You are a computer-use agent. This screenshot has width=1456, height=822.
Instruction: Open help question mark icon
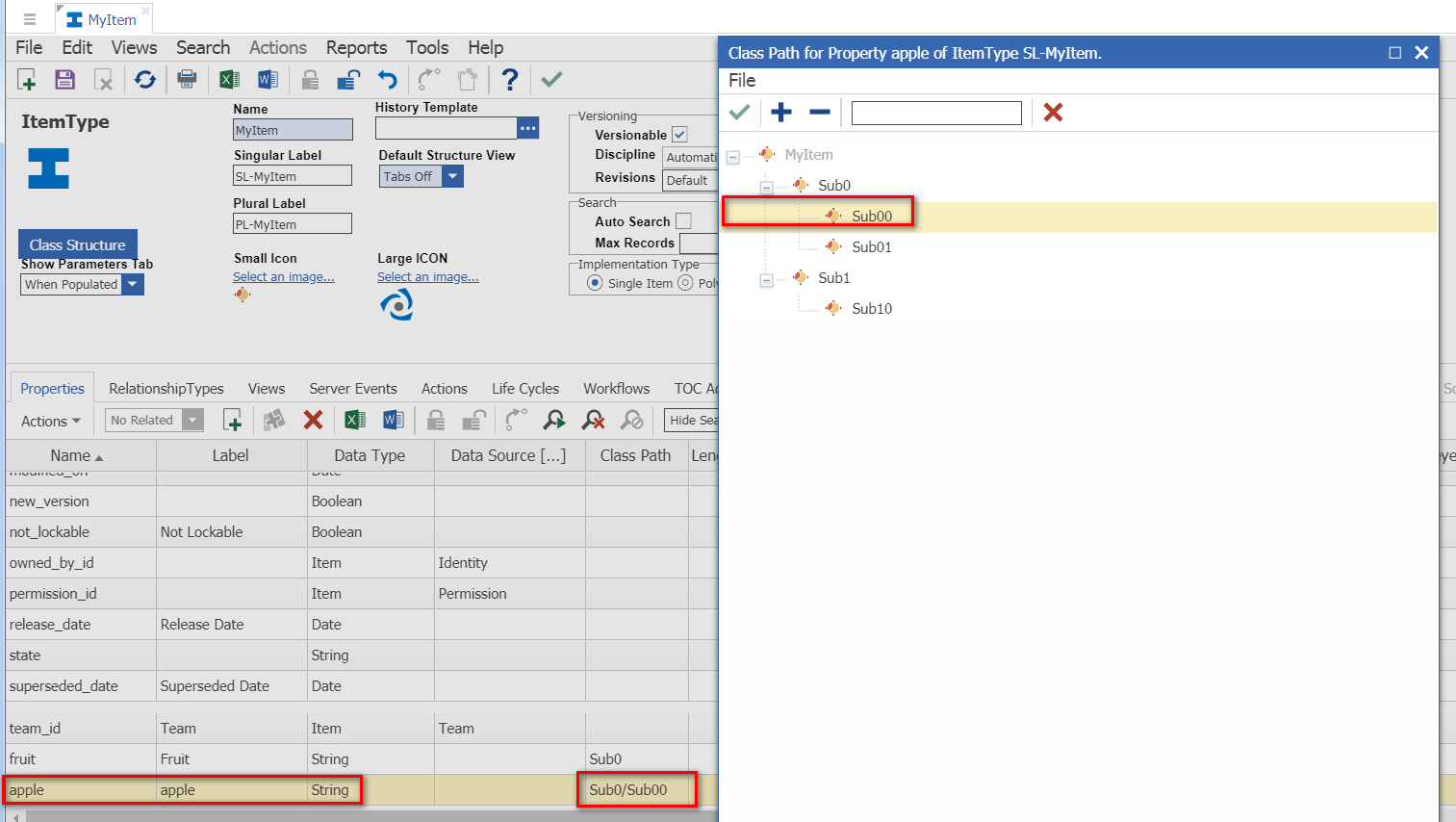point(510,80)
